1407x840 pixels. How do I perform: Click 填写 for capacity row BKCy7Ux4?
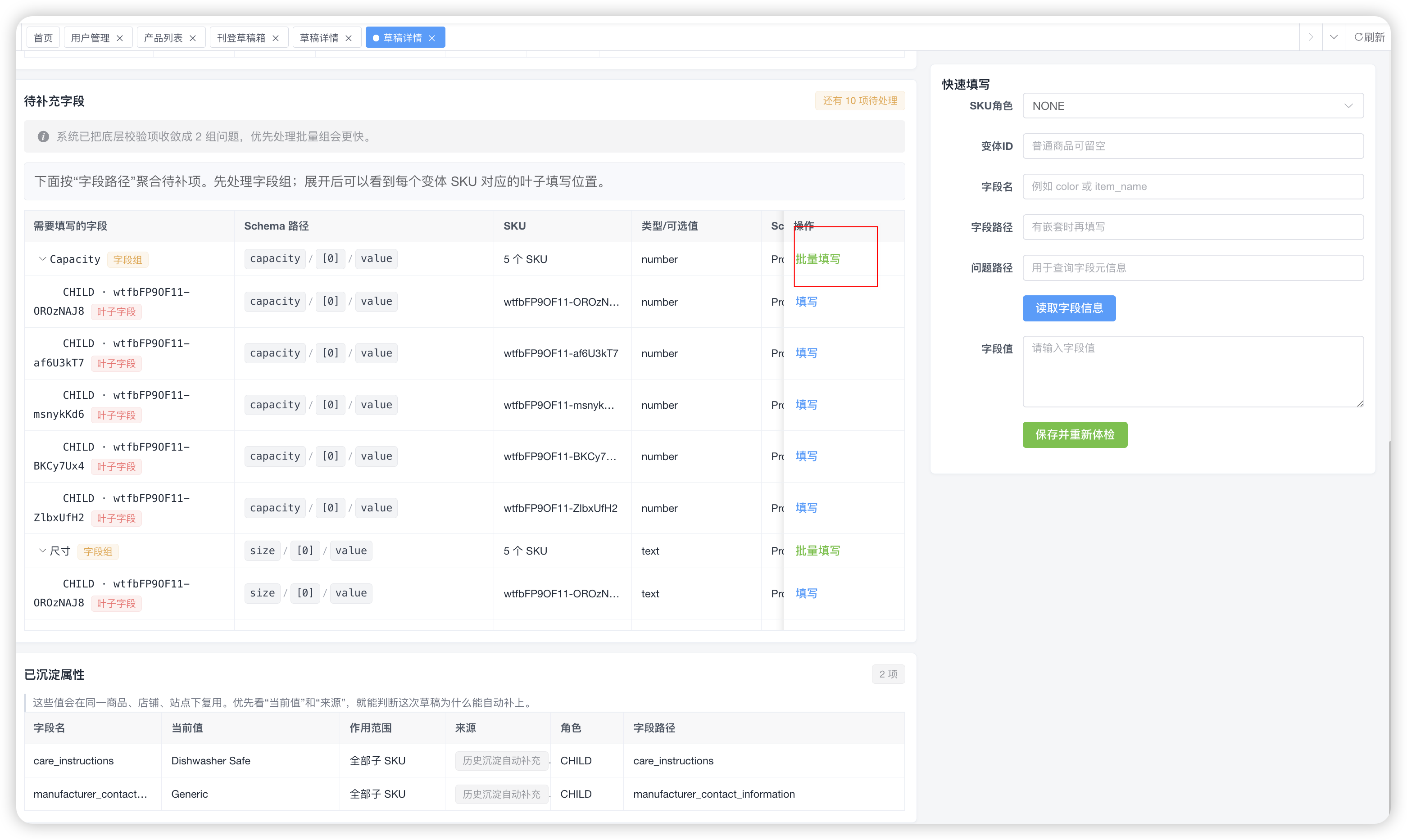click(x=806, y=456)
